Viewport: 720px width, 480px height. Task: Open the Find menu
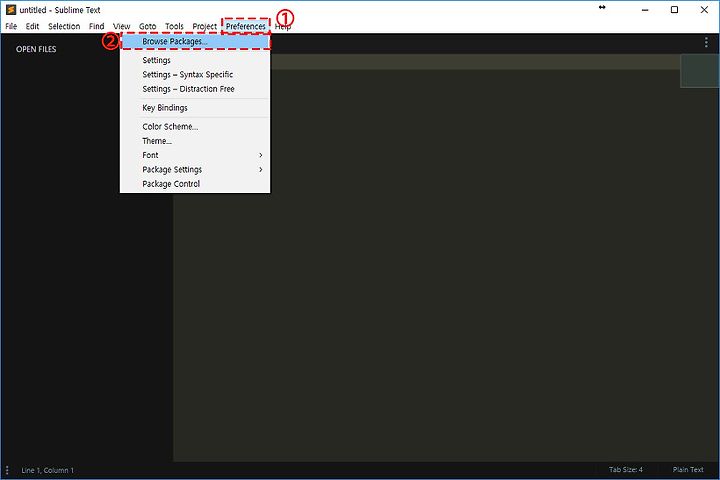[96, 26]
